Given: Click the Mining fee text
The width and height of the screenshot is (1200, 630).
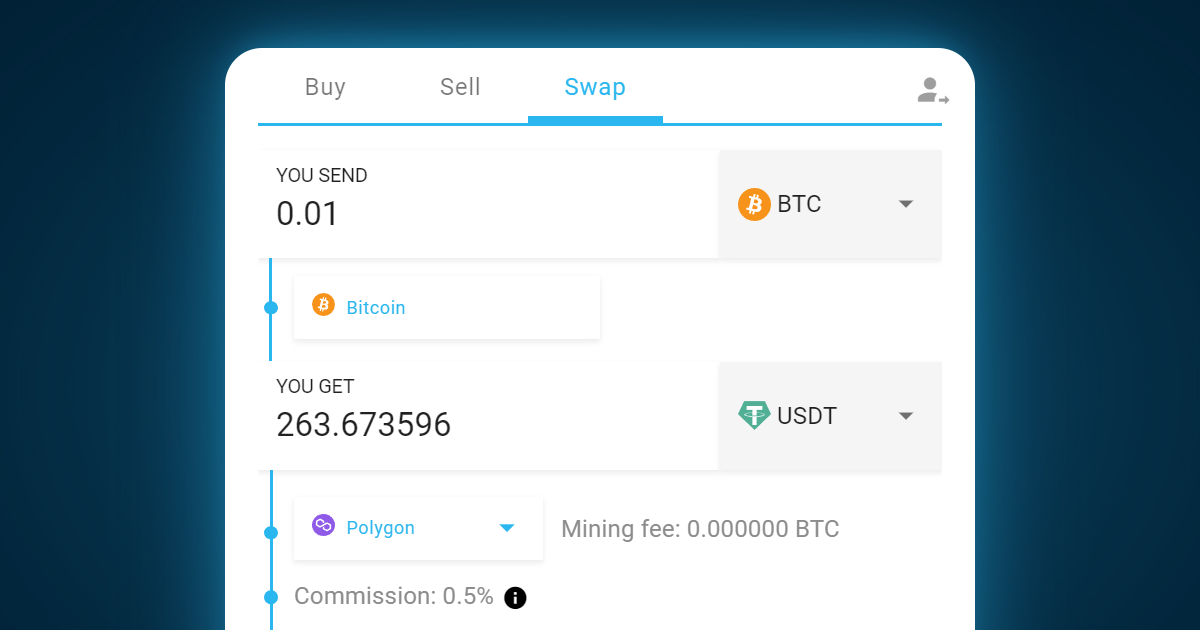Looking at the screenshot, I should pyautogui.click(x=700, y=528).
